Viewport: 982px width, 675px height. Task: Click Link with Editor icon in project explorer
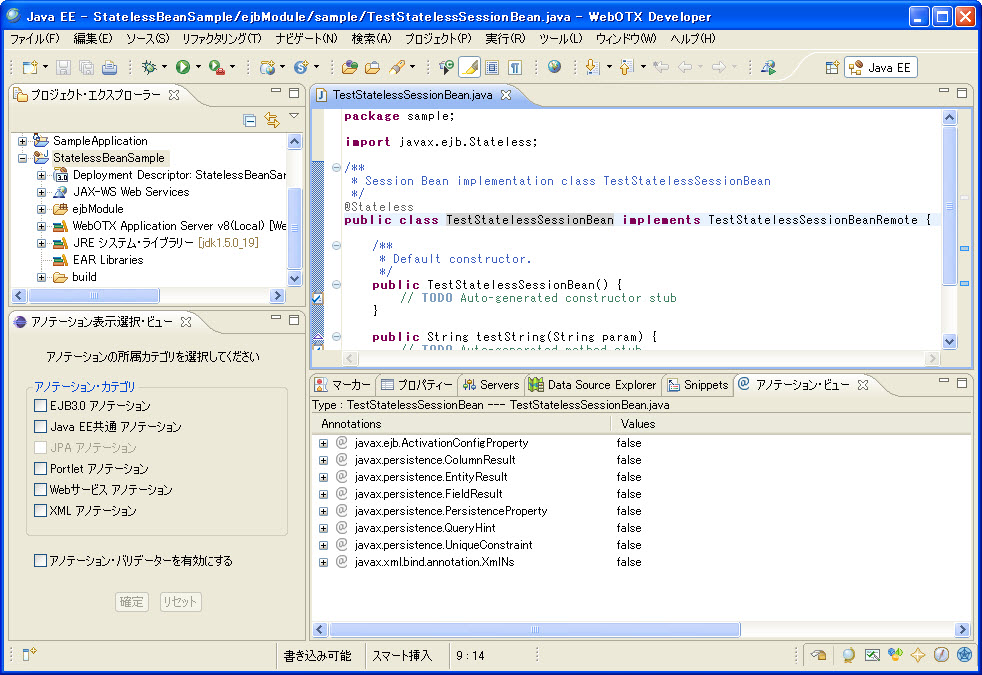271,120
